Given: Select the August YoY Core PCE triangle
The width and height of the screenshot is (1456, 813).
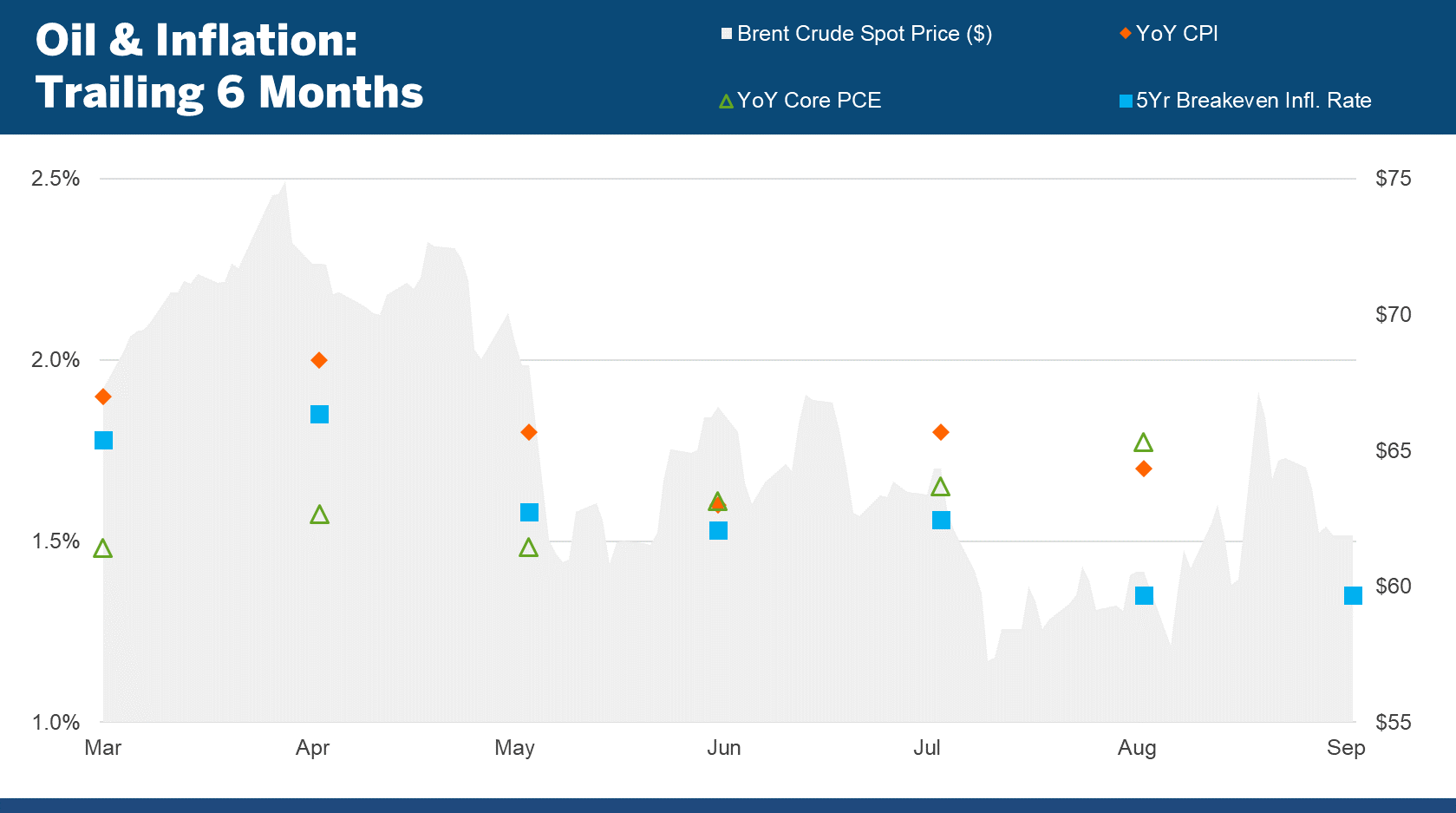Looking at the screenshot, I should click(1143, 443).
